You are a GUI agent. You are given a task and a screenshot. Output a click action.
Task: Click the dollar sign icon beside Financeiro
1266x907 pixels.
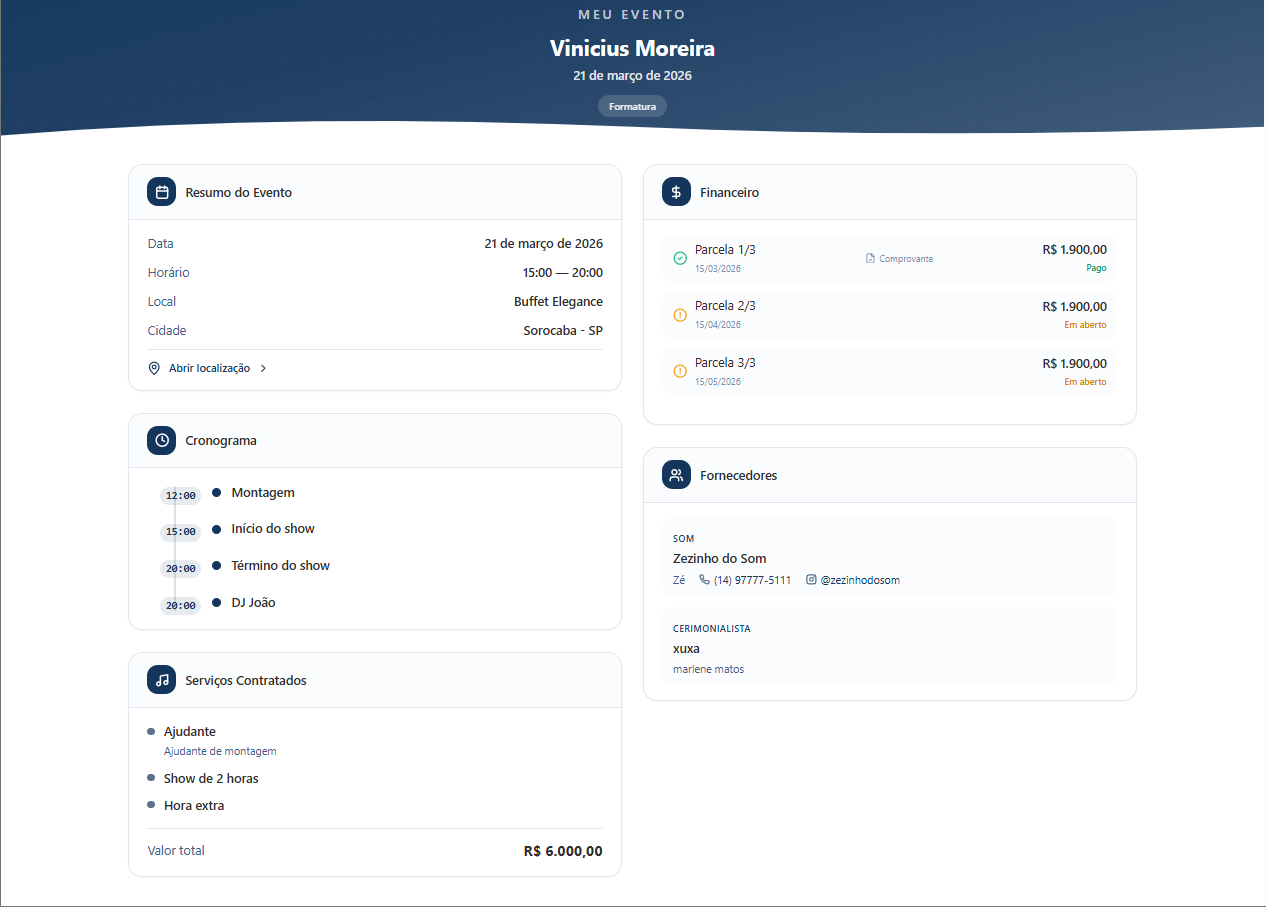point(676,192)
